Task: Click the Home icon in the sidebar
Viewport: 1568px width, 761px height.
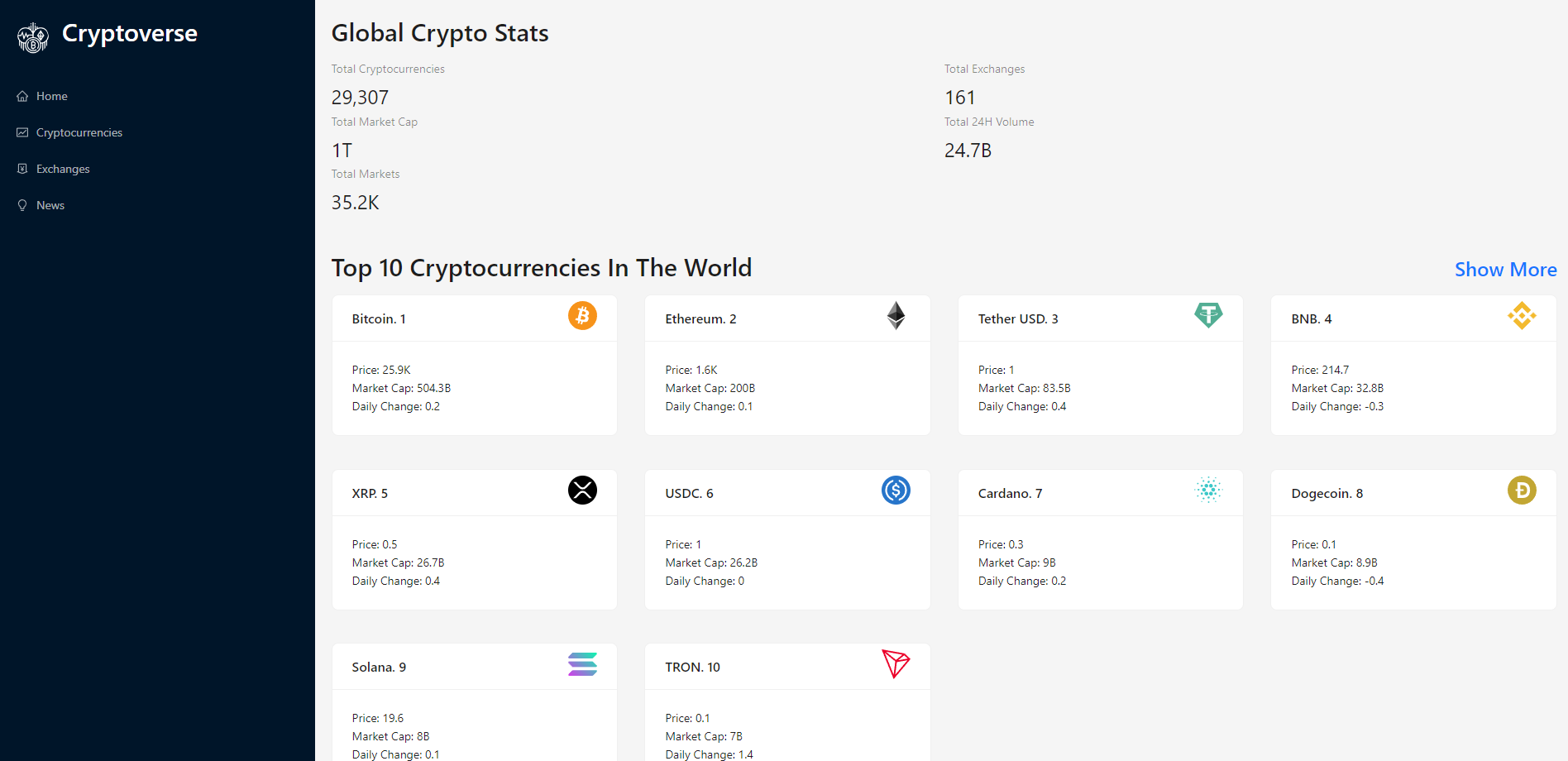Action: pyautogui.click(x=22, y=95)
